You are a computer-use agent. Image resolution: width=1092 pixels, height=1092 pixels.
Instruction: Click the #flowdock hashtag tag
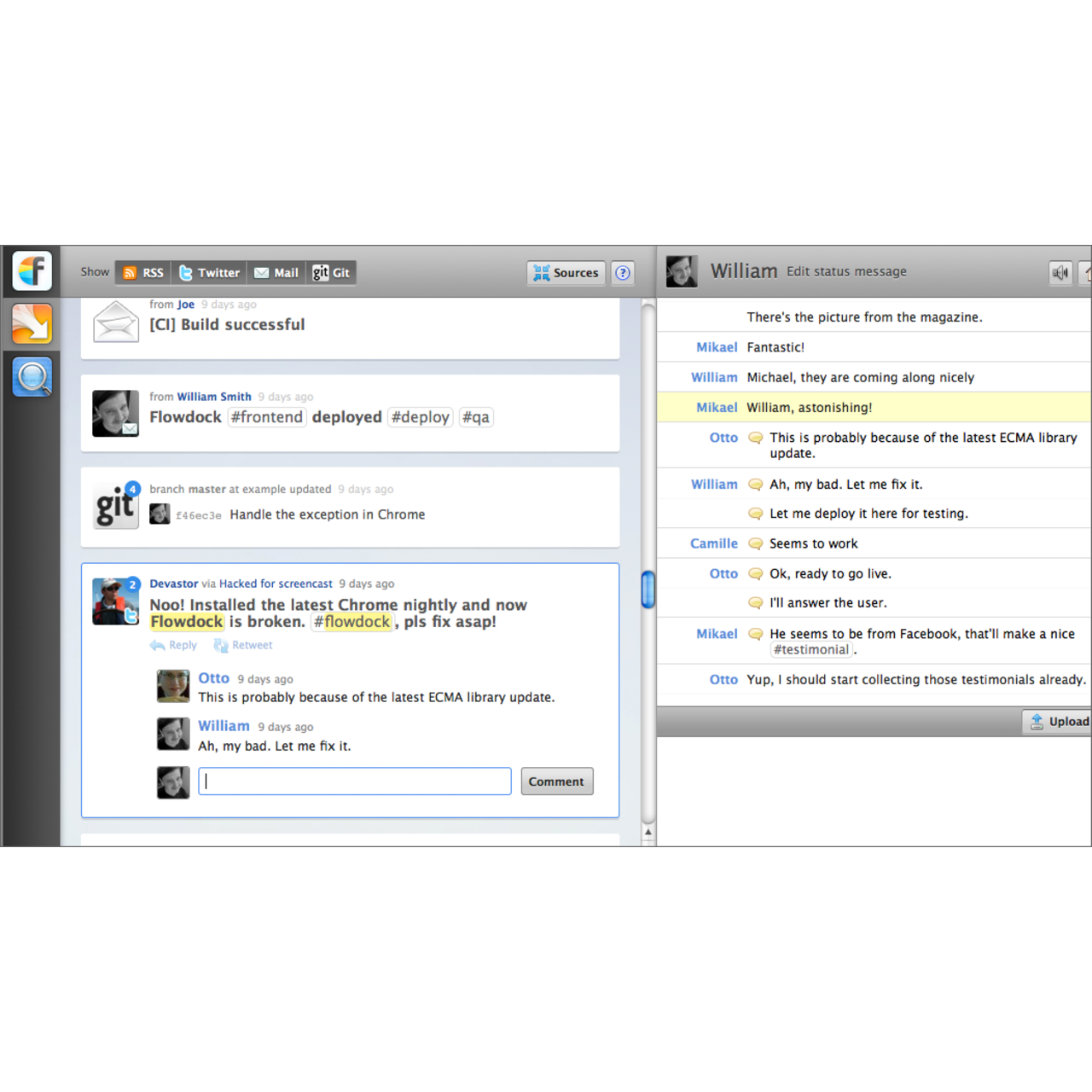352,622
